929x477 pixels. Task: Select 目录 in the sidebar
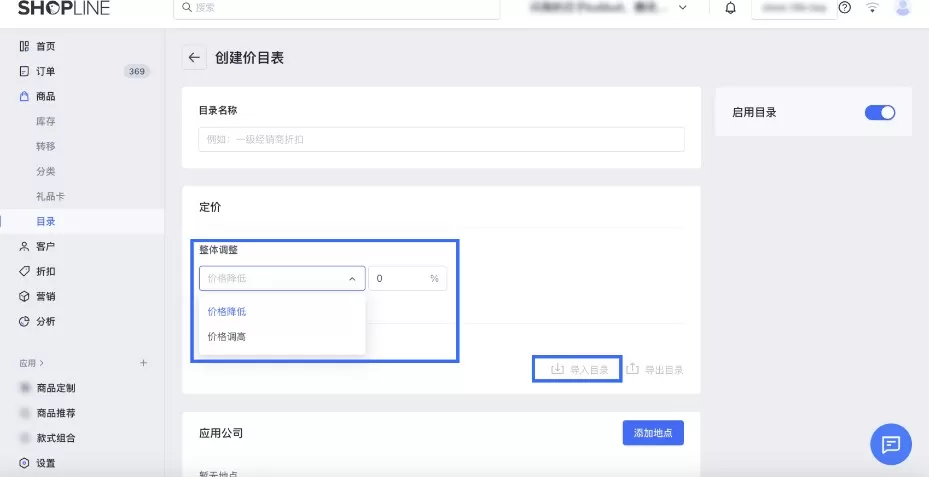tap(46, 221)
